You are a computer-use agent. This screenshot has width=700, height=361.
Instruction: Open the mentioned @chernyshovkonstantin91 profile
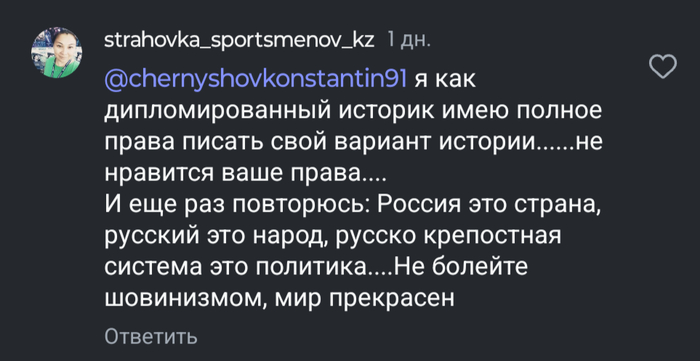coord(255,81)
